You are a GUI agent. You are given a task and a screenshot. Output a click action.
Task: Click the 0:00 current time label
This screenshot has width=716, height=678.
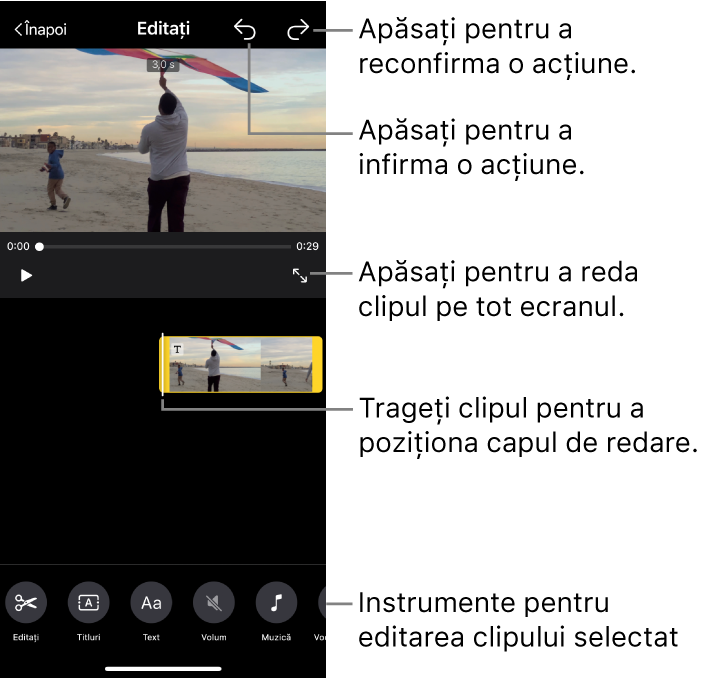[18, 247]
